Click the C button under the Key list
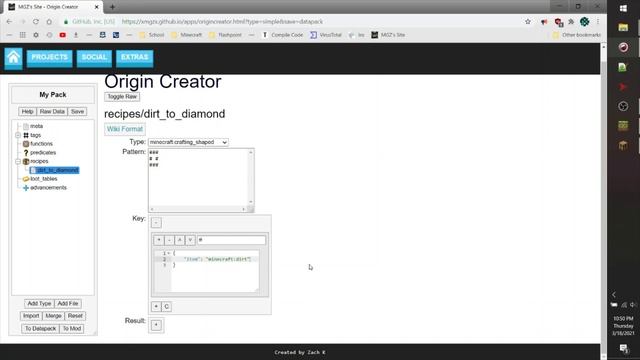Image resolution: width=640 pixels, height=360 pixels. pyautogui.click(x=167, y=307)
